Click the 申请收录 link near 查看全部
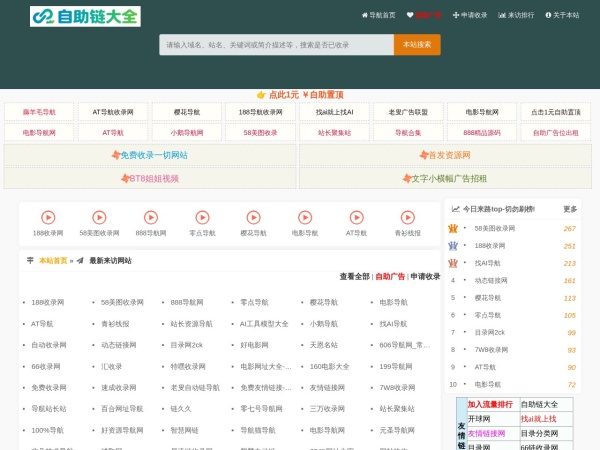 click(426, 276)
